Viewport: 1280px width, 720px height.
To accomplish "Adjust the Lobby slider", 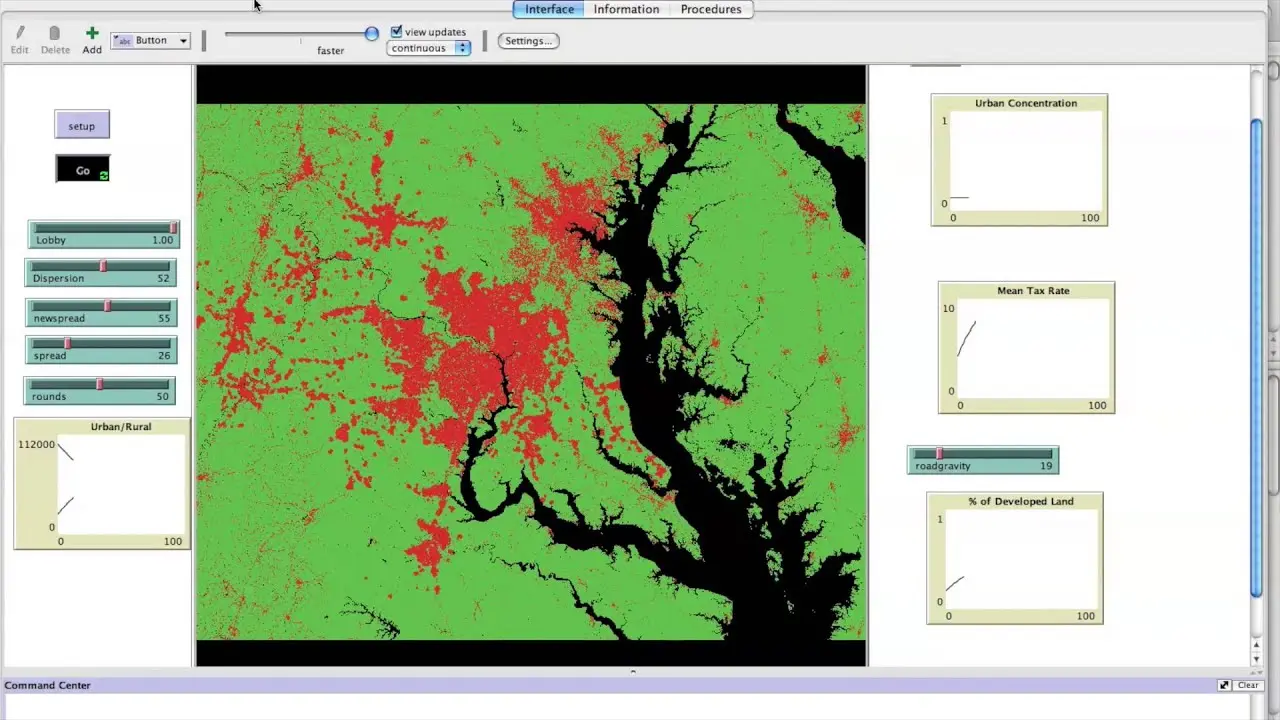I will pyautogui.click(x=104, y=235).
